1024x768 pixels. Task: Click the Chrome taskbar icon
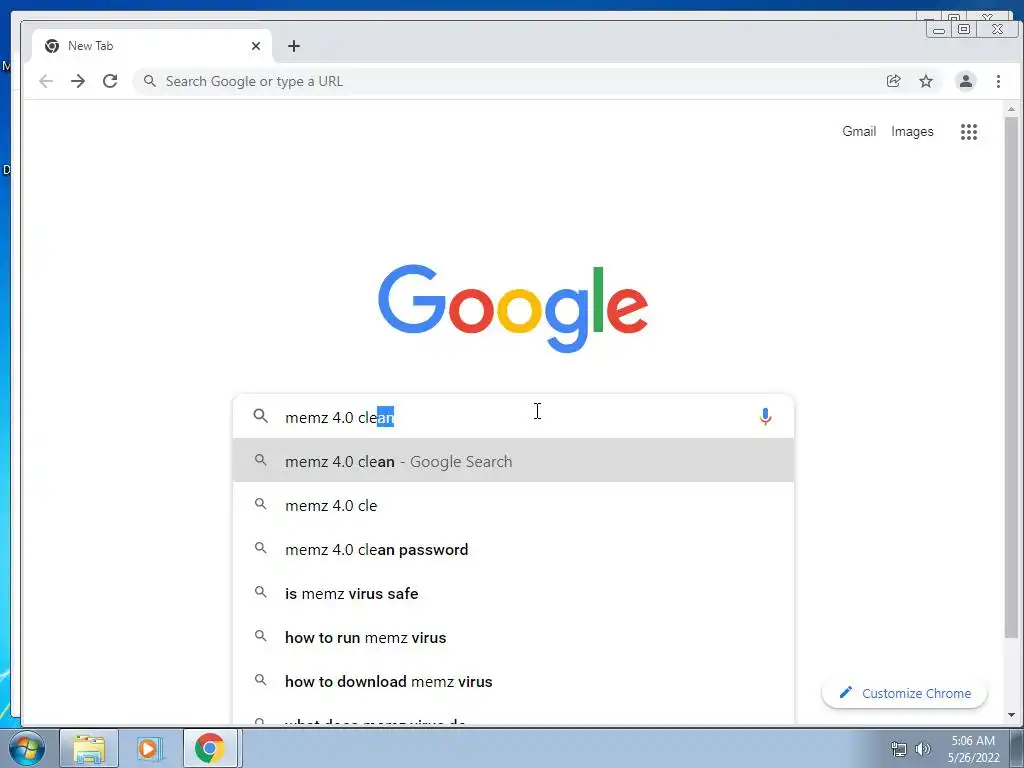(210, 748)
